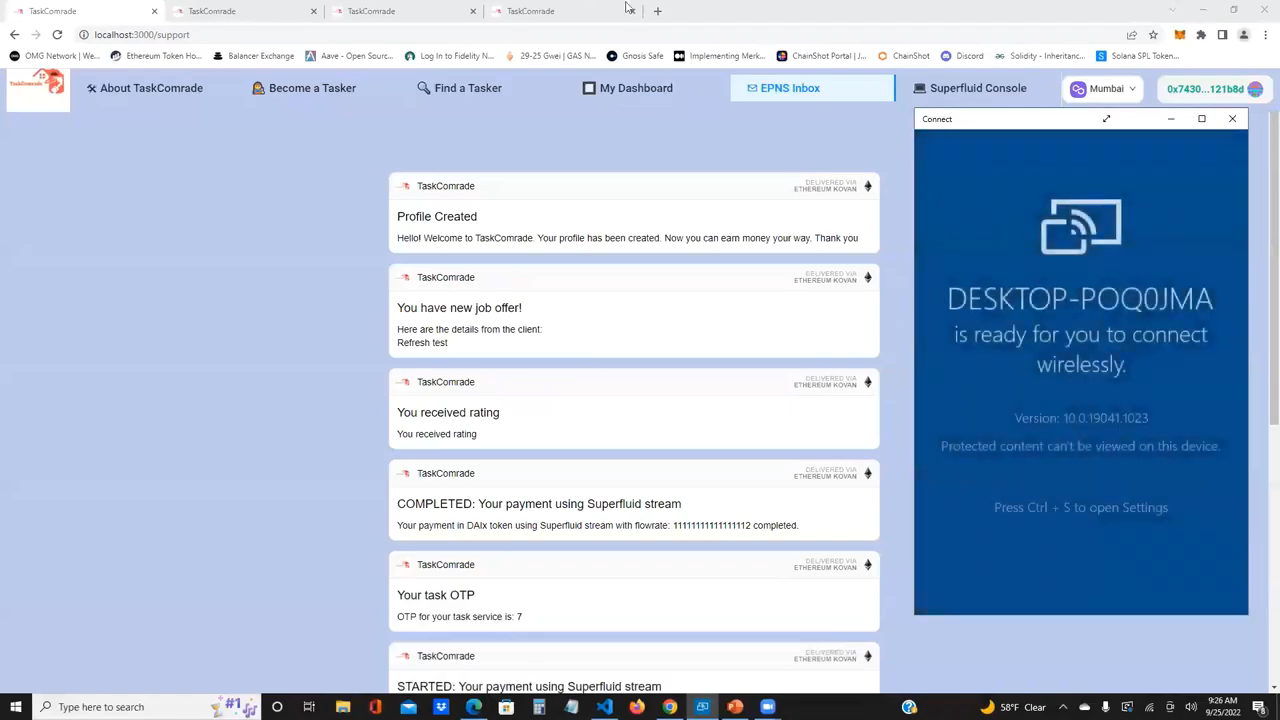Image resolution: width=1280 pixels, height=720 pixels.
Task: Open VS Code from taskbar
Action: (x=604, y=707)
